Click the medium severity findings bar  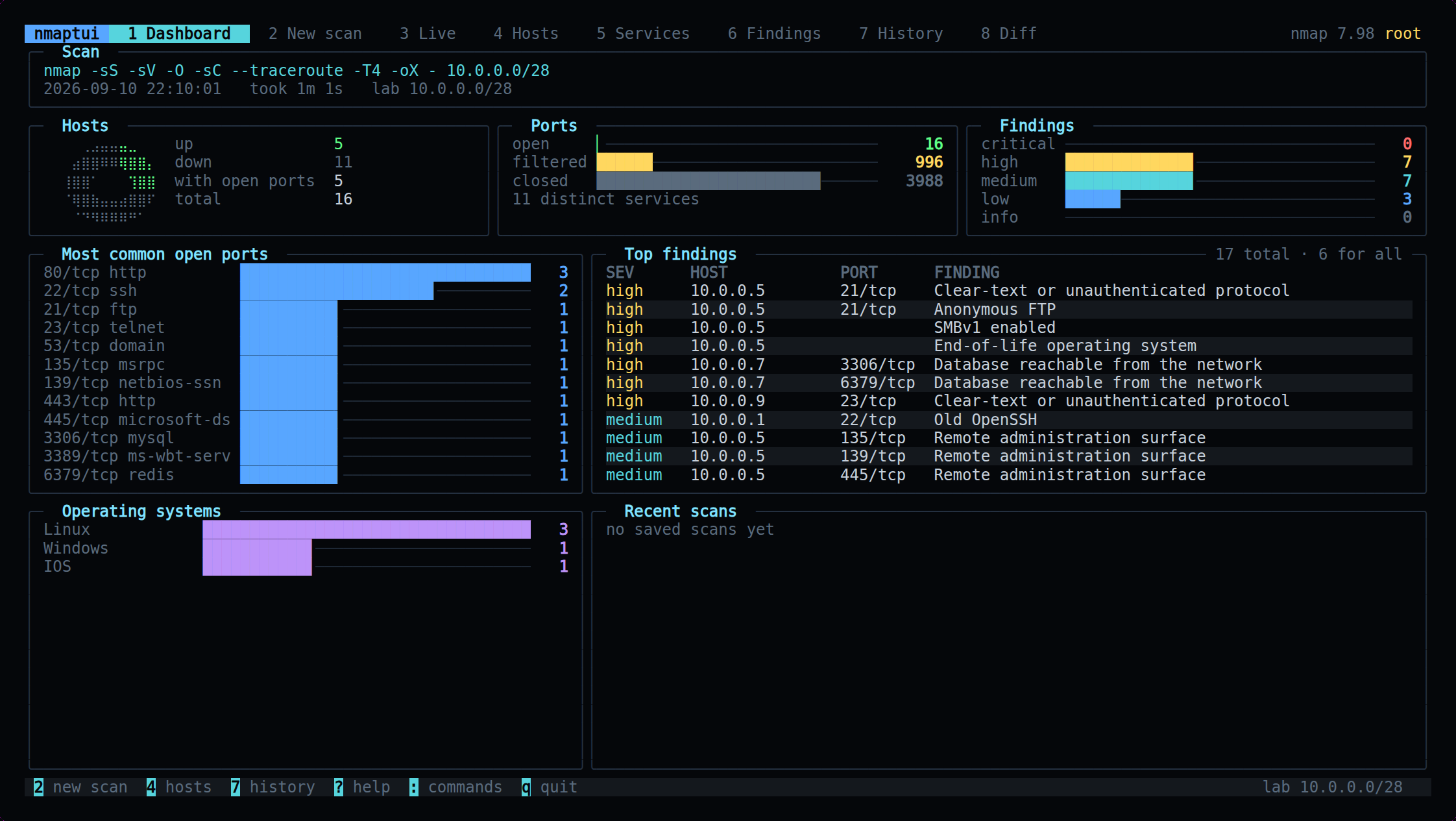point(1129,181)
